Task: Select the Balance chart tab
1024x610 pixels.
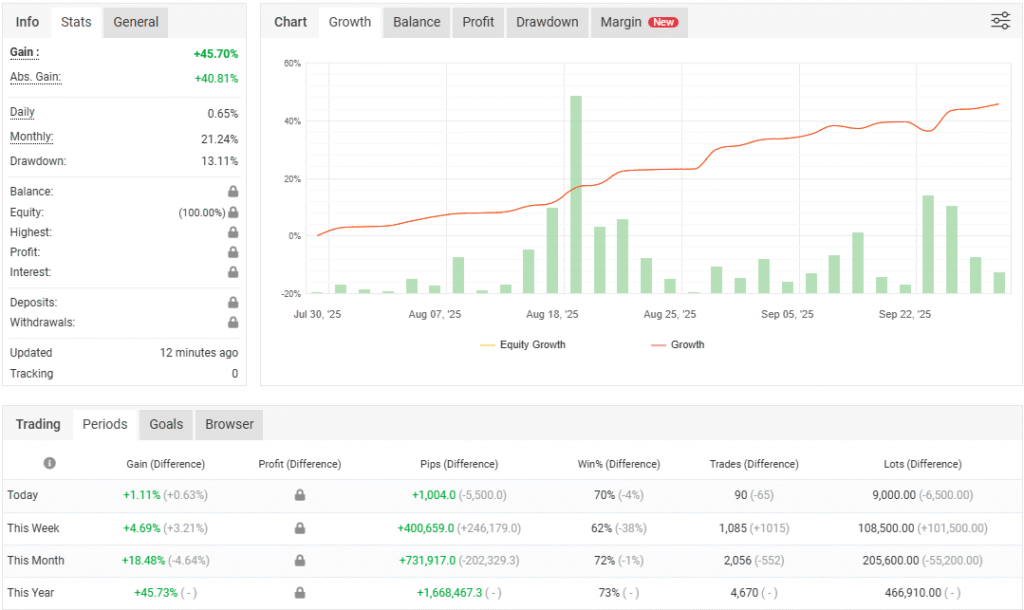Action: (x=414, y=22)
